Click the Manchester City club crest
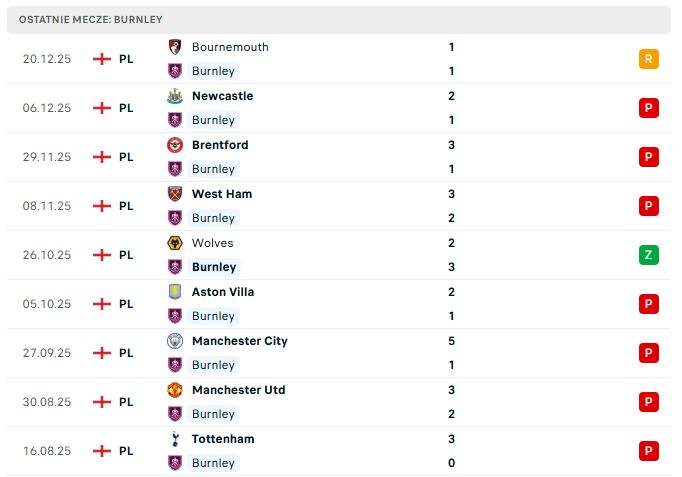The height and width of the screenshot is (477, 682). (175, 341)
